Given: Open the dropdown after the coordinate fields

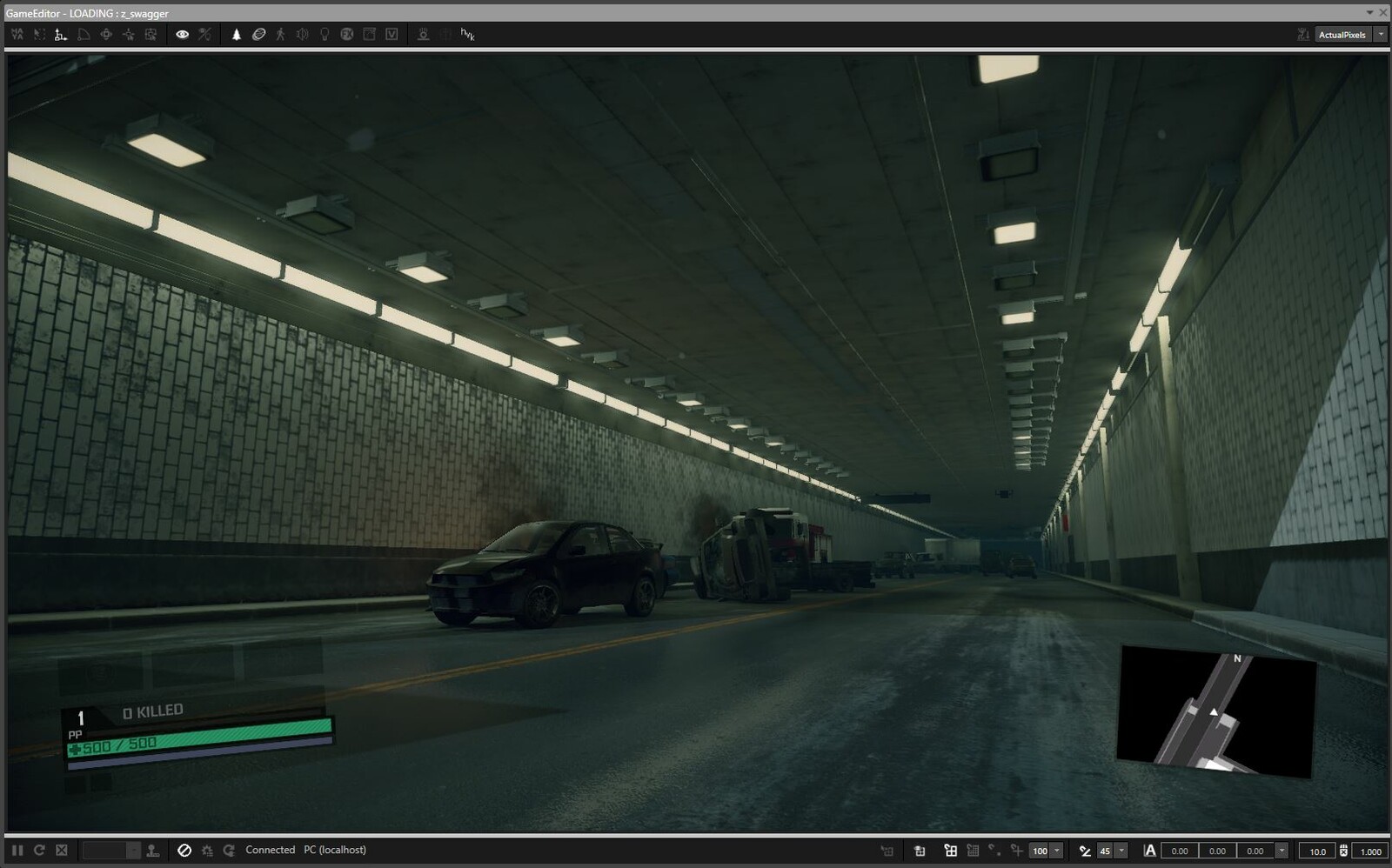Looking at the screenshot, I should 1282,851.
